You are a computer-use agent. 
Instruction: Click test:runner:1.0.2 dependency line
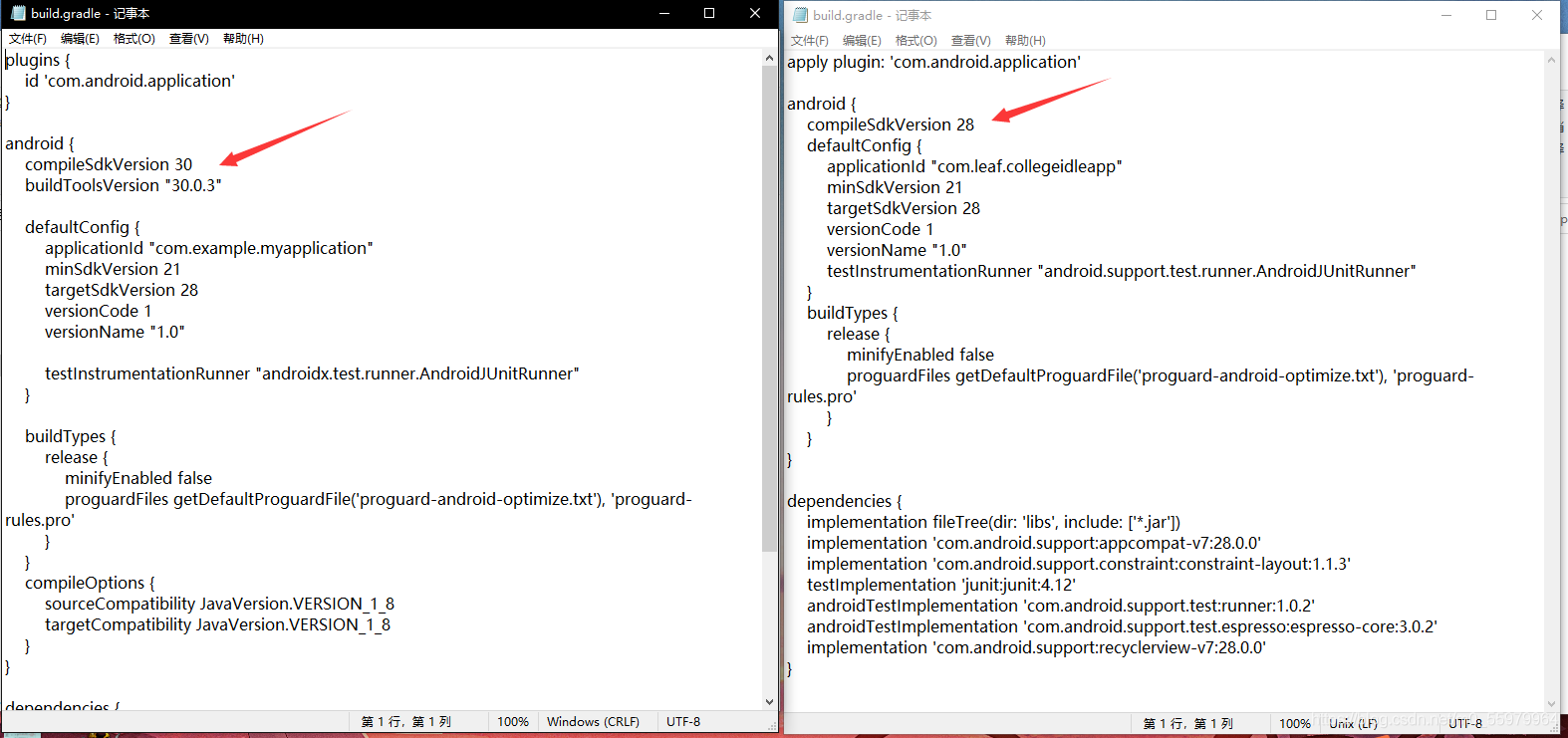[x=1061, y=606]
